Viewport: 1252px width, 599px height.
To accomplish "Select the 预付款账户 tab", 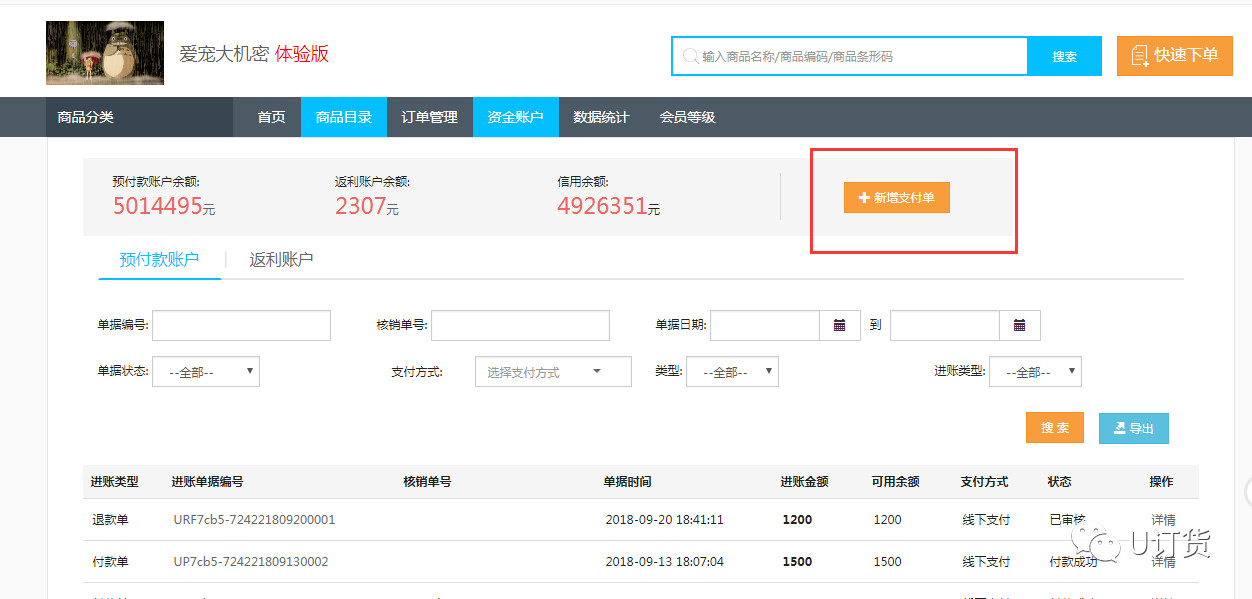I will tap(159, 260).
